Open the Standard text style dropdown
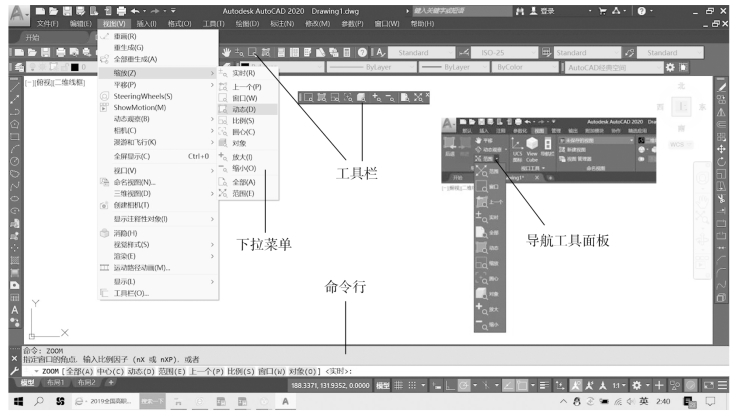Image resolution: width=742 pixels, height=418 pixels. click(x=422, y=52)
